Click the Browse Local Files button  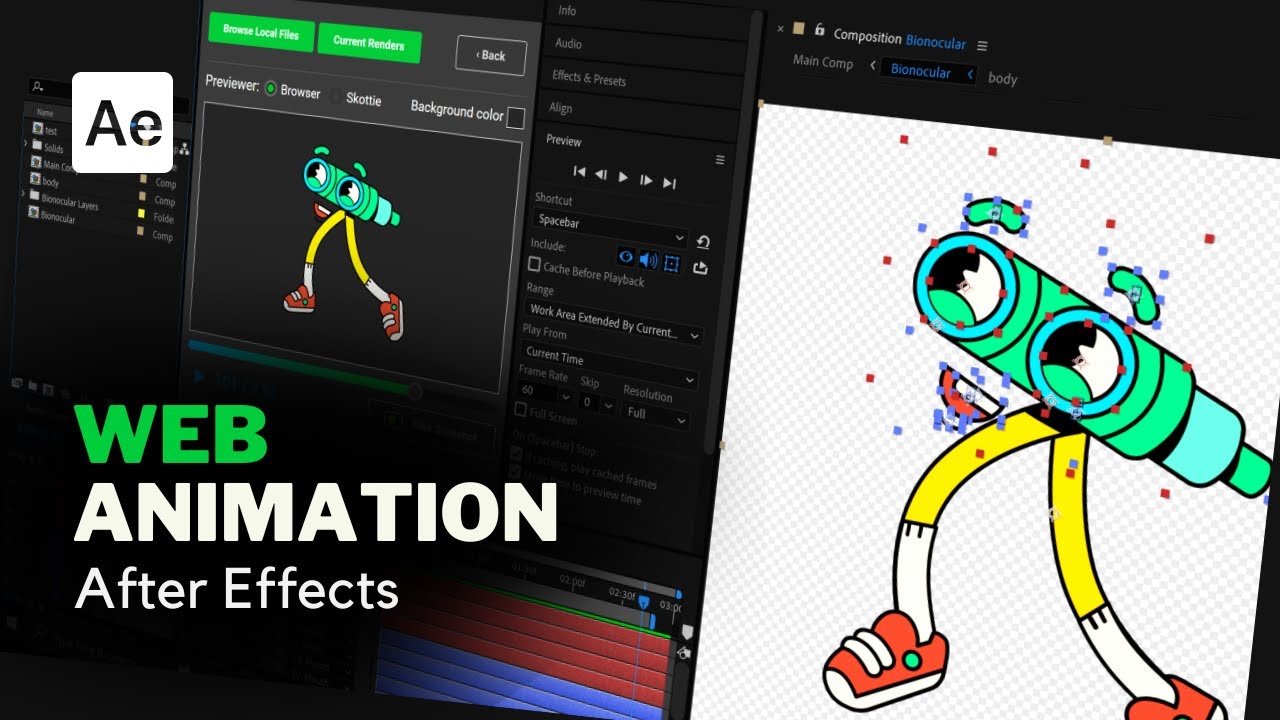pos(261,33)
